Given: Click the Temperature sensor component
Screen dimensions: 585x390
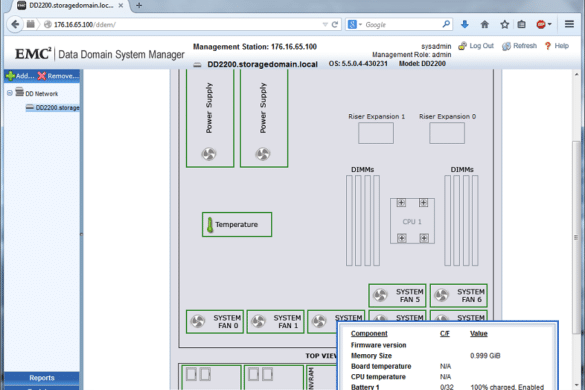Looking at the screenshot, I should 237,224.
